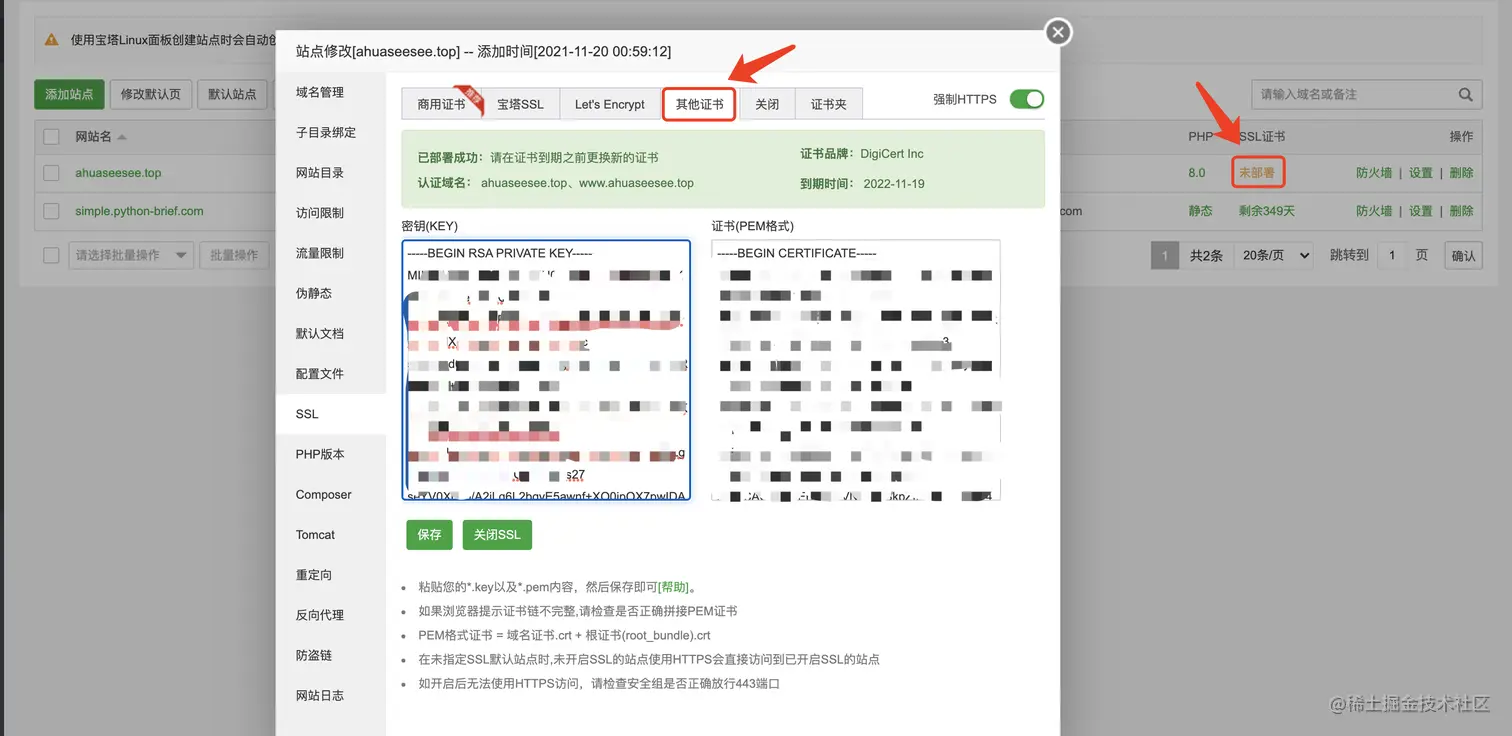
Task: Open the 请选择批量操作 dropdown
Action: pos(130,255)
